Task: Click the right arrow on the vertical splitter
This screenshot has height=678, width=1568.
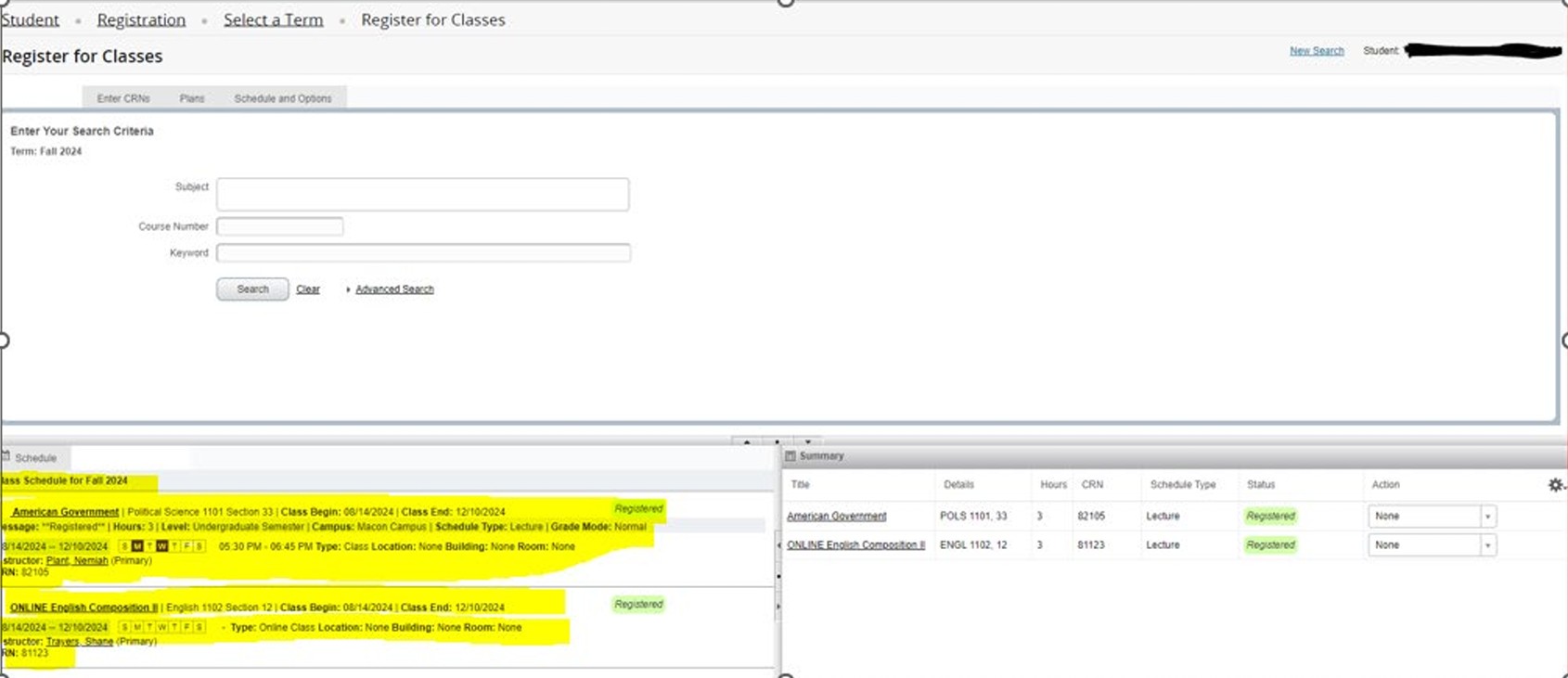Action: 778,607
